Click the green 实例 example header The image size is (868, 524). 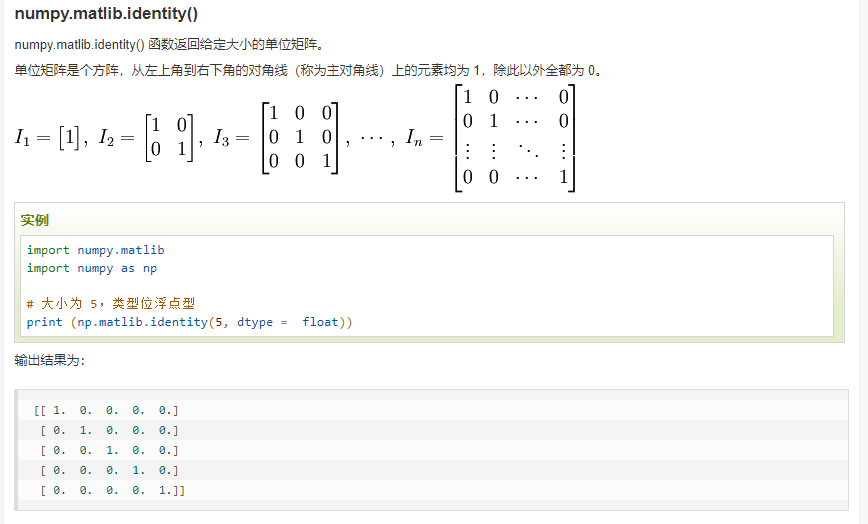pyautogui.click(x=35, y=220)
